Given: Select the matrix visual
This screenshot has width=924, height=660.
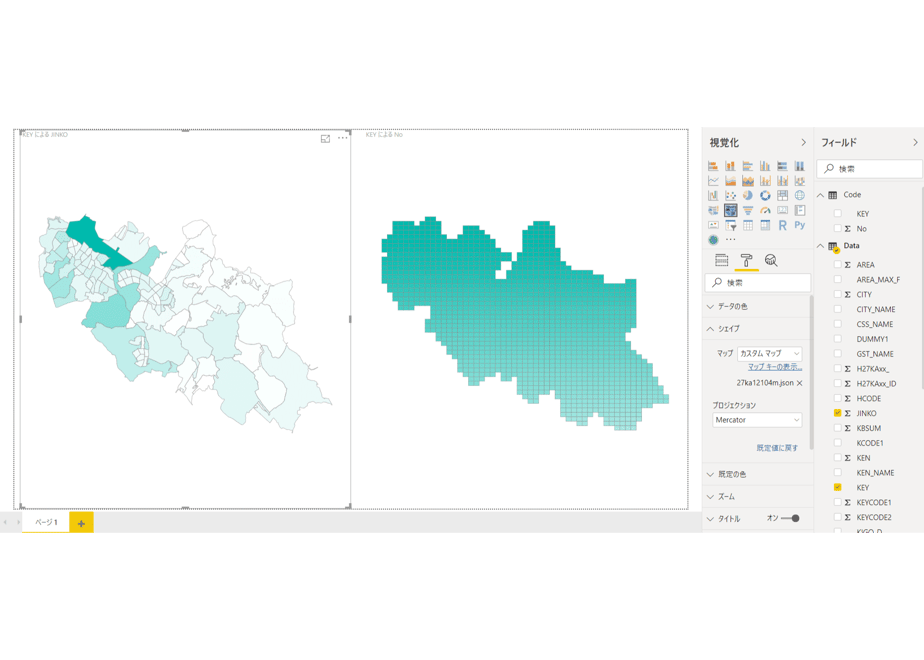Looking at the screenshot, I should pyautogui.click(x=765, y=225).
